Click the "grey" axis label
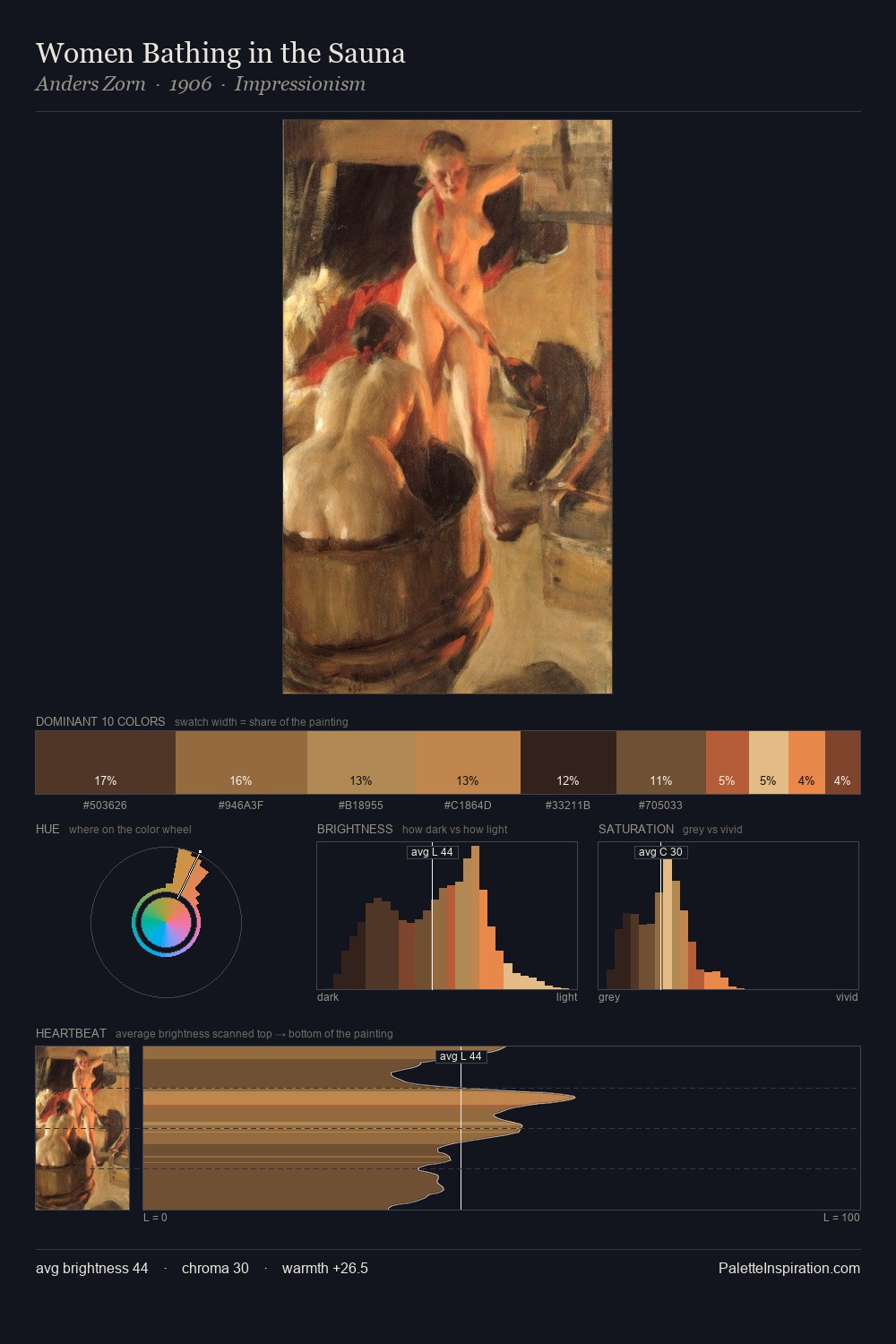 click(x=609, y=997)
